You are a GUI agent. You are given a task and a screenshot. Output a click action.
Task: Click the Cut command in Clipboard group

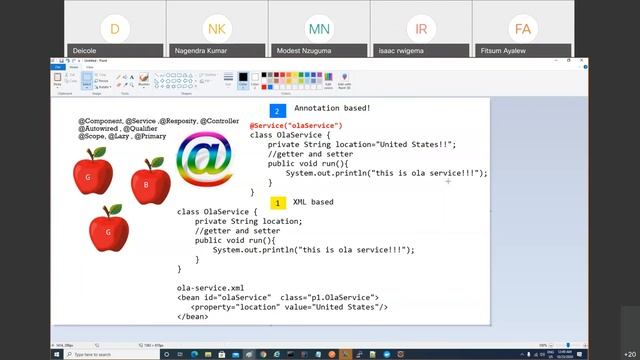[x=70, y=75]
